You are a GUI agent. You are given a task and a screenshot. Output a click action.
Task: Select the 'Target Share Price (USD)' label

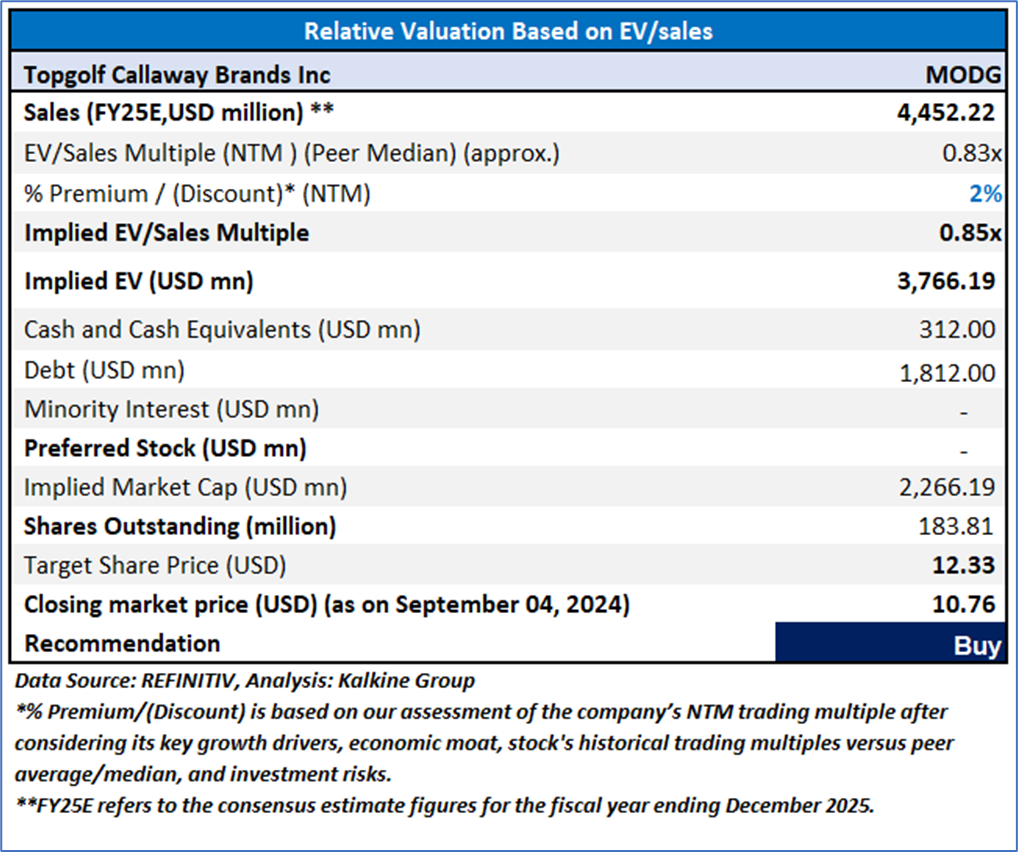click(155, 566)
